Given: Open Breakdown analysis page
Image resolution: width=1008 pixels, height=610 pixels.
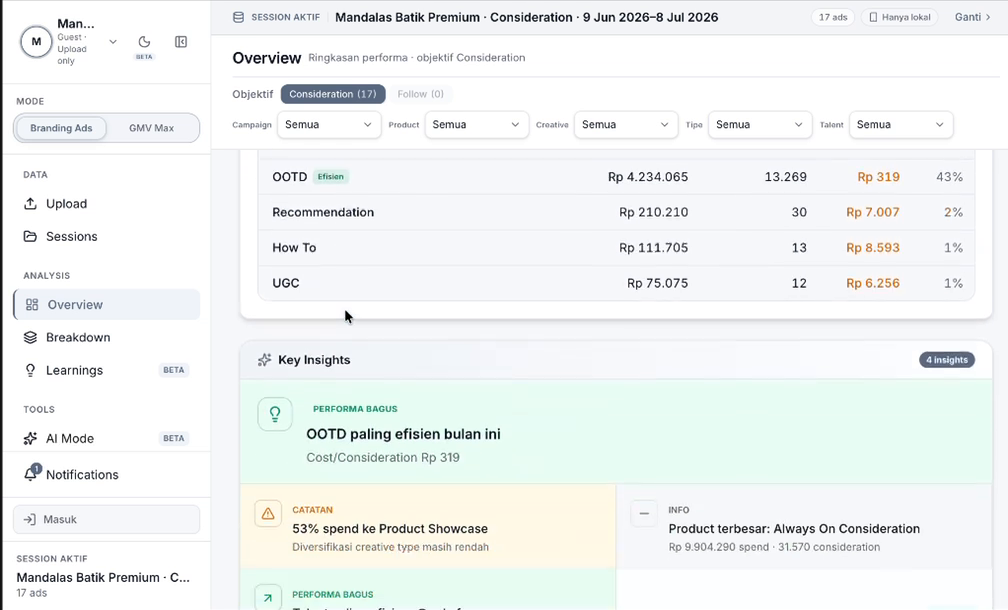Looking at the screenshot, I should [x=107, y=337].
